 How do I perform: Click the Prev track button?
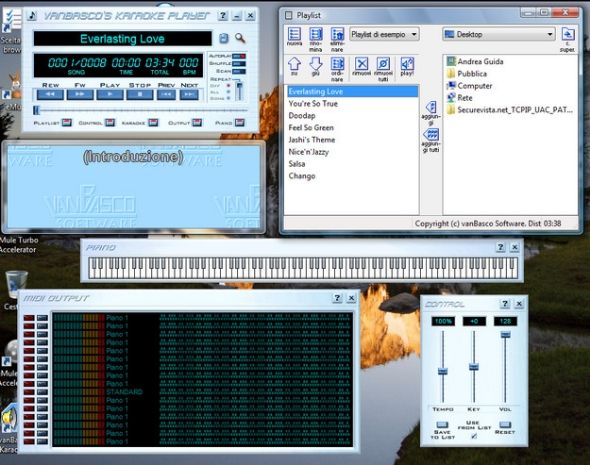166,94
